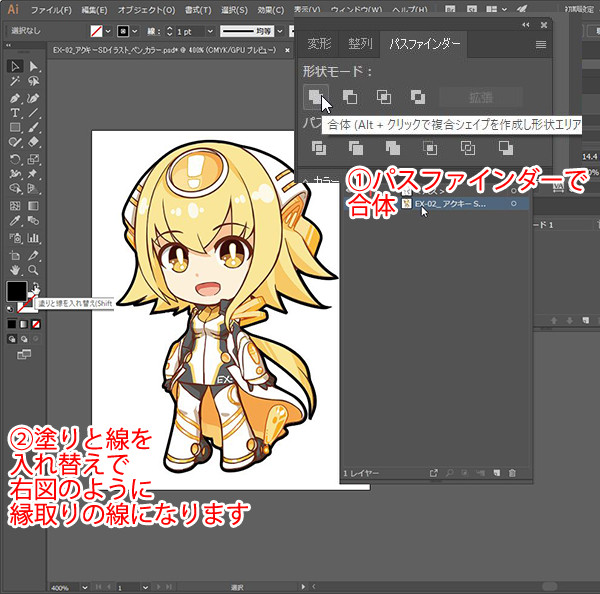This screenshot has width=600, height=594.
Task: Select the Hand tool
Action: (x=15, y=270)
